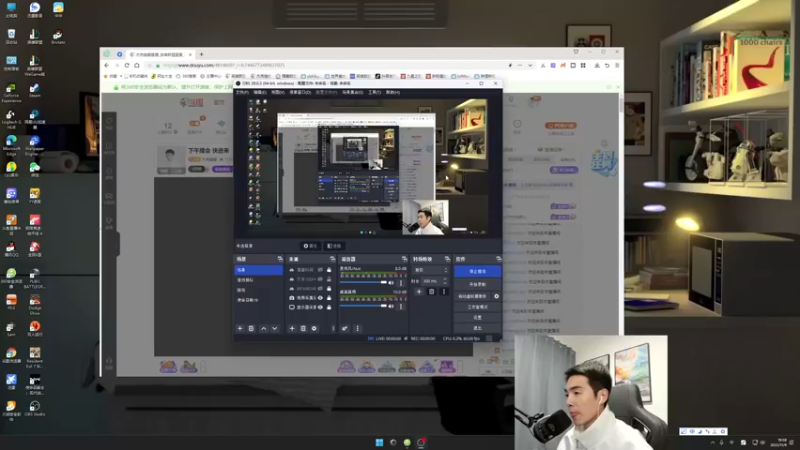Viewport: 800px width, 450px height.
Task: Open the browser home page icon
Action: (137, 65)
